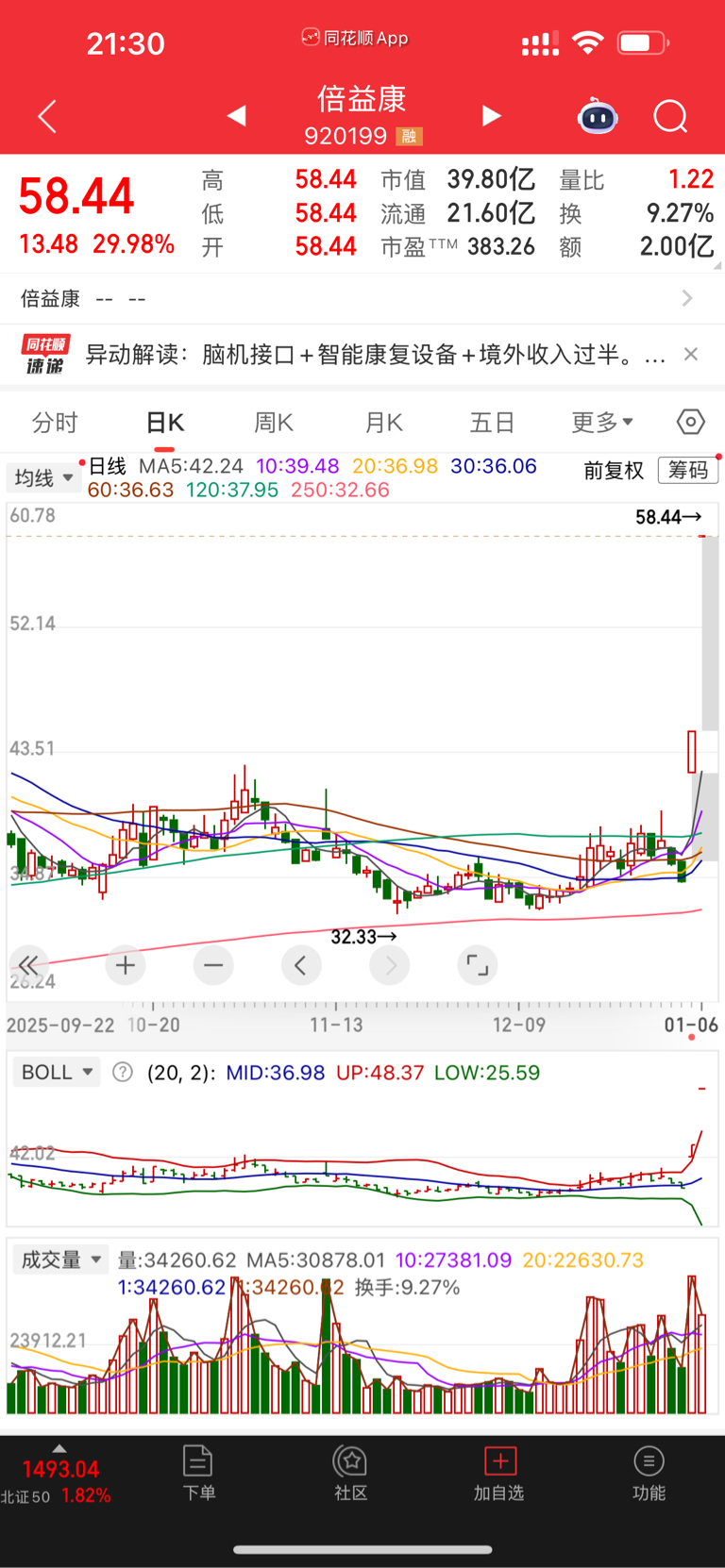Open the 筹码 chip distribution button
Screen dimensions: 725x1568
pyautogui.click(x=687, y=470)
